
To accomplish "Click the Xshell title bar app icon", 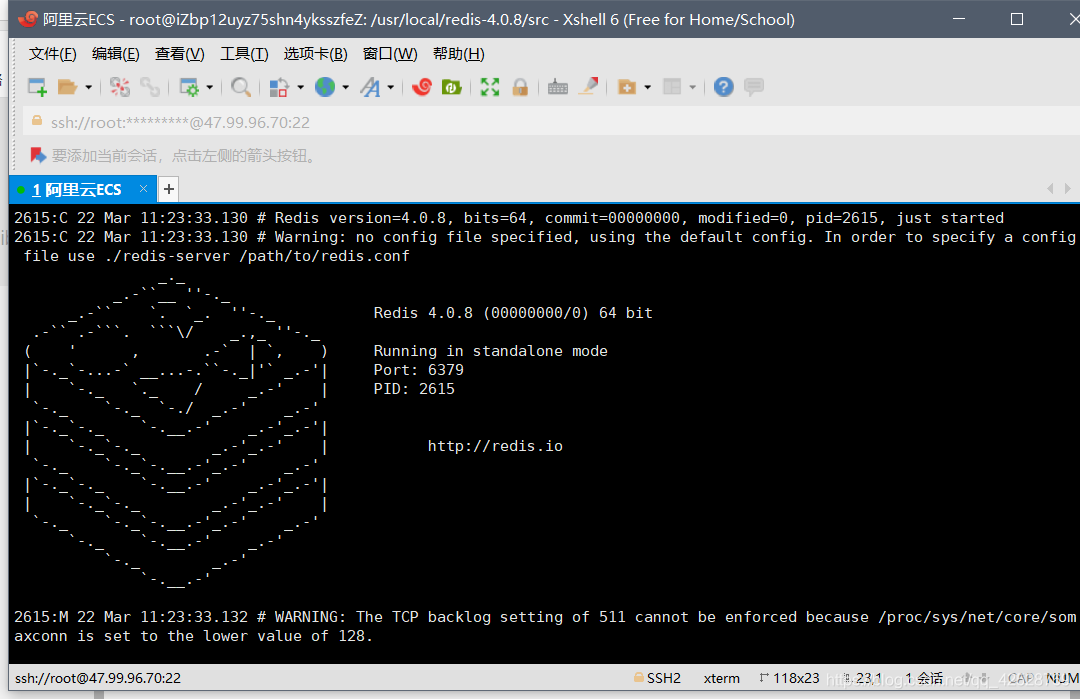I will [x=28, y=19].
